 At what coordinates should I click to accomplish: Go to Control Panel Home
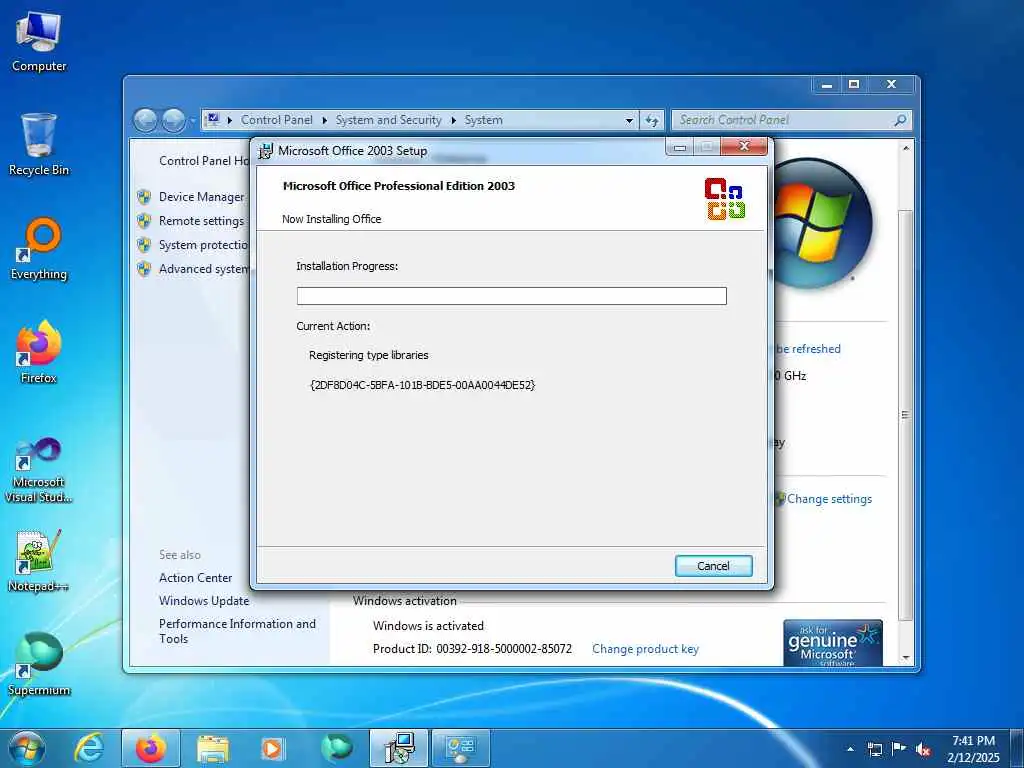pyautogui.click(x=204, y=161)
